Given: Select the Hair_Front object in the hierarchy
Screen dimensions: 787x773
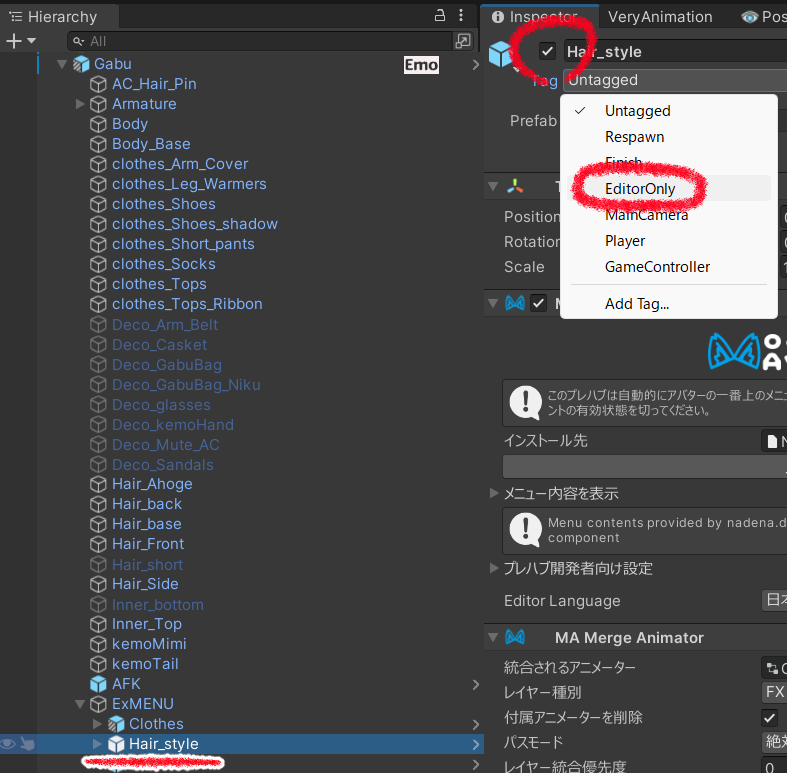Looking at the screenshot, I should point(148,544).
